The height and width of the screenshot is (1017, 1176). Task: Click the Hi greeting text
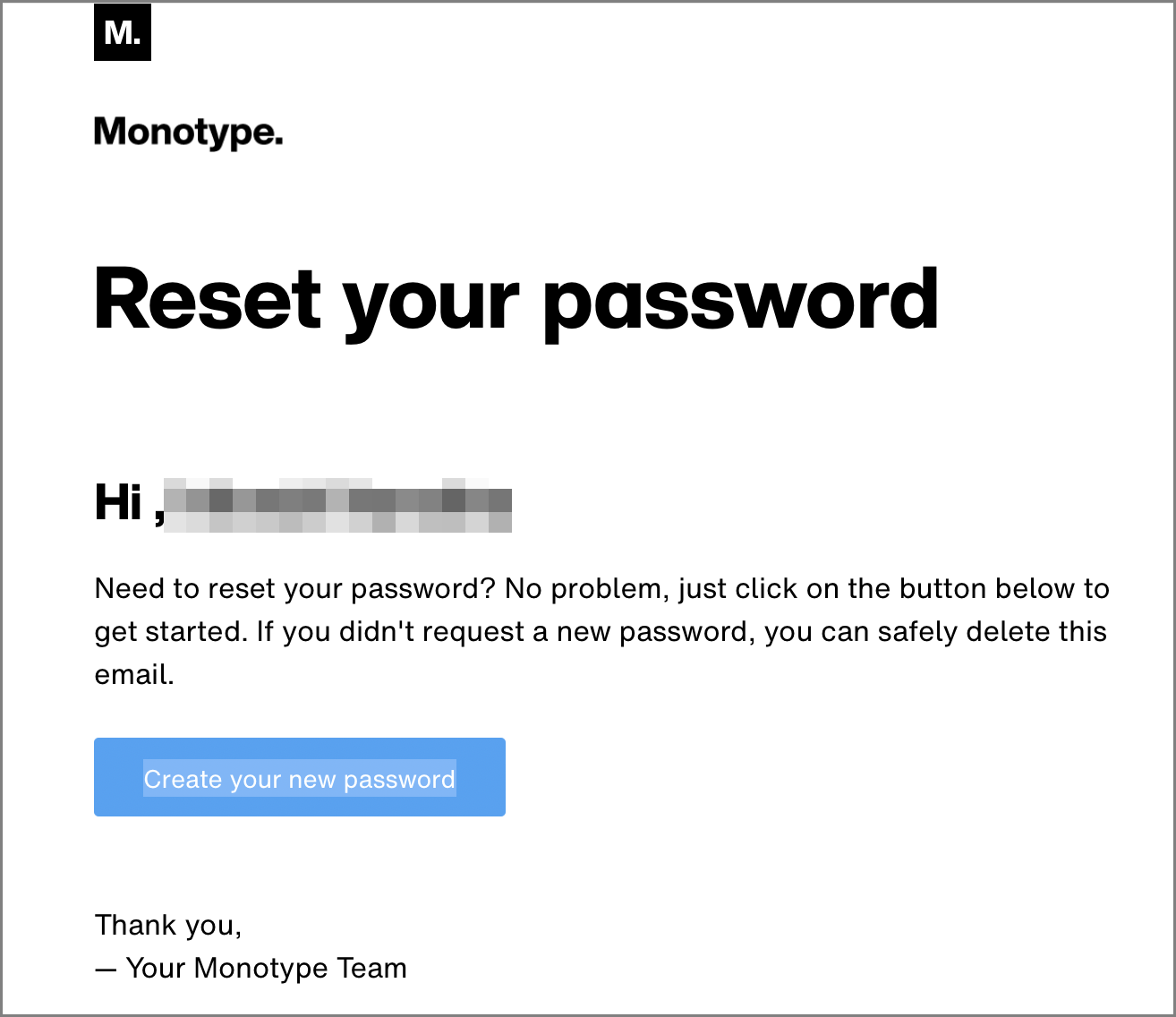(119, 502)
